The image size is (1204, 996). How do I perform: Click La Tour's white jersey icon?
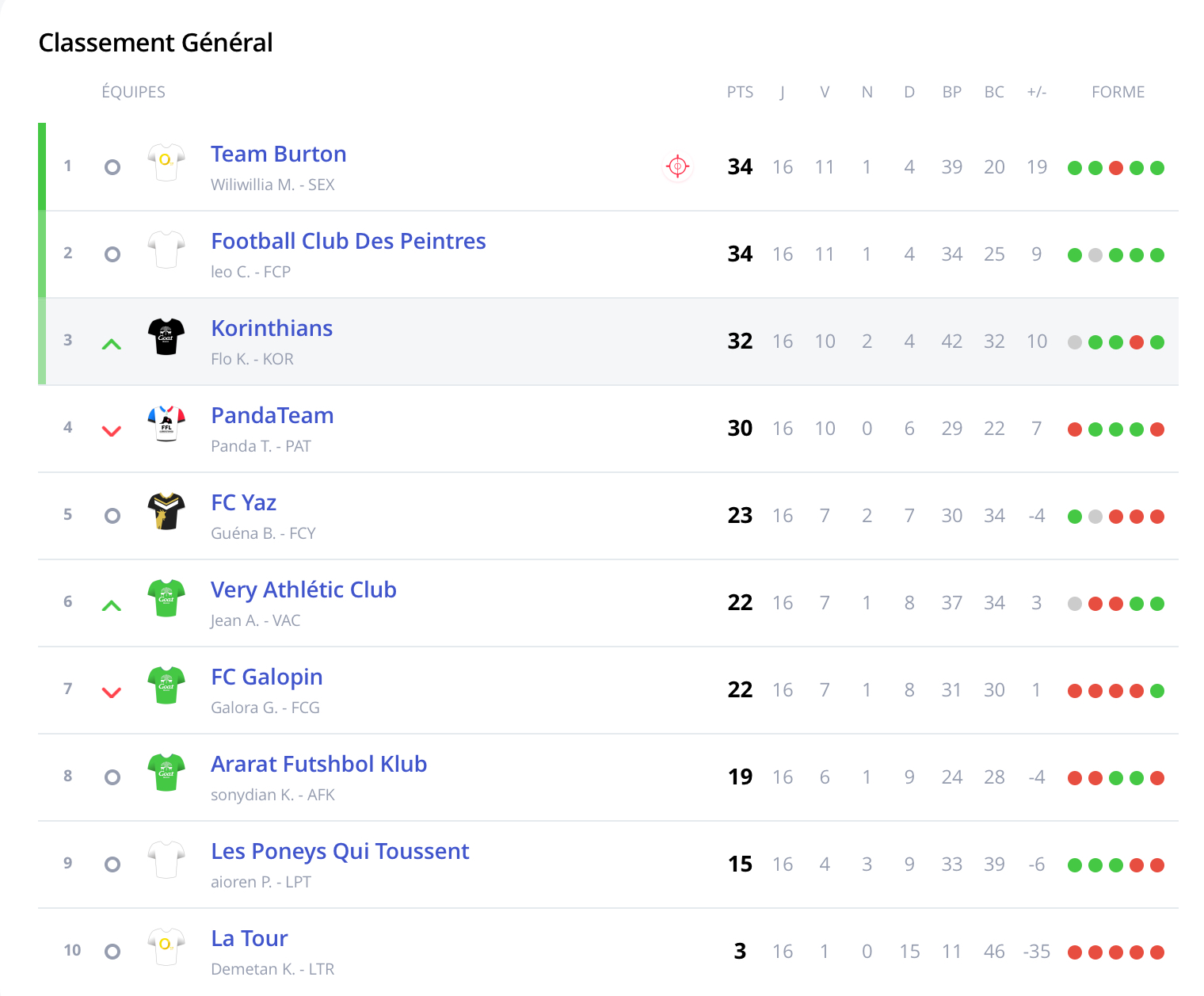tap(166, 947)
